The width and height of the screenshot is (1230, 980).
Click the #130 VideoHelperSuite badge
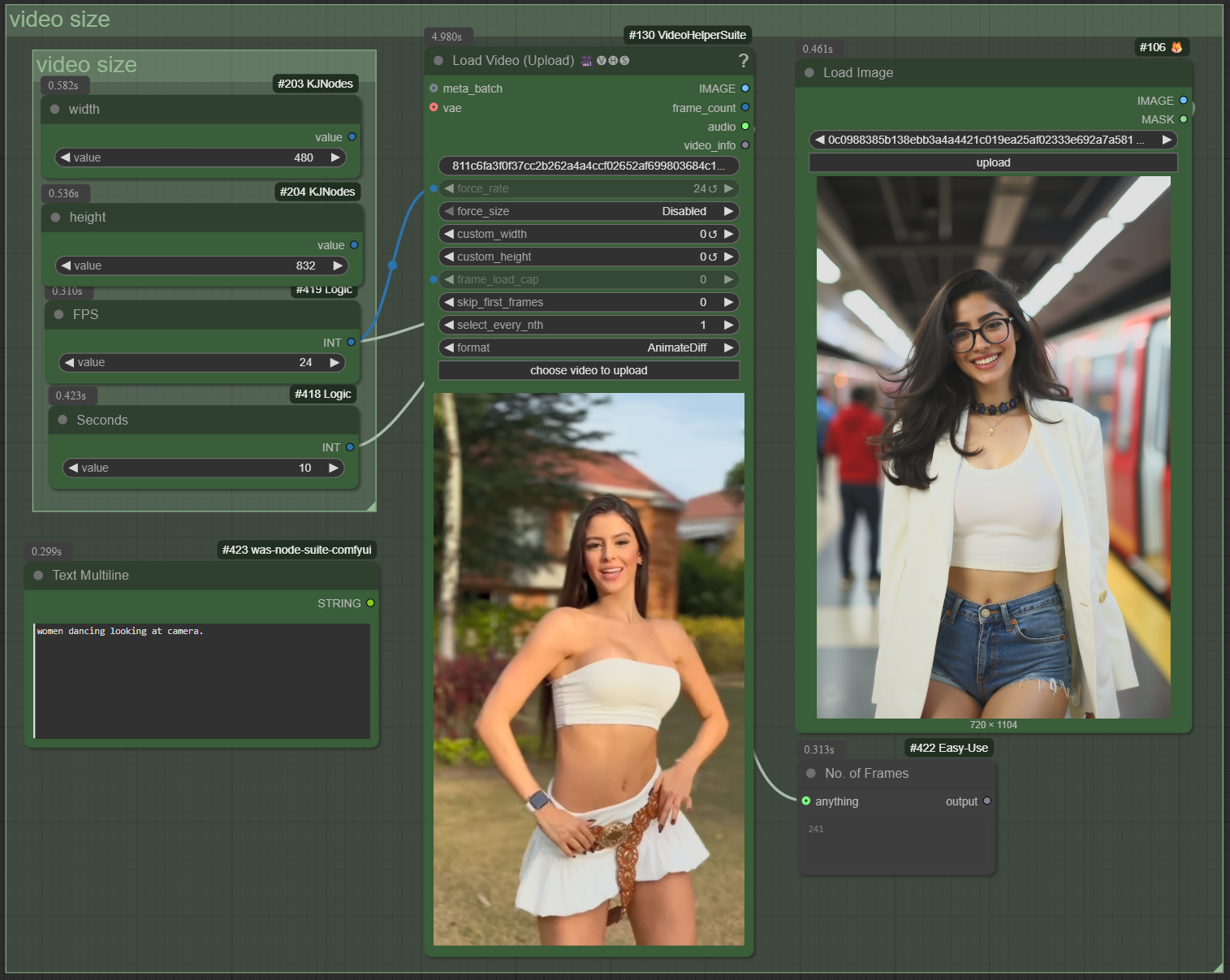point(687,35)
